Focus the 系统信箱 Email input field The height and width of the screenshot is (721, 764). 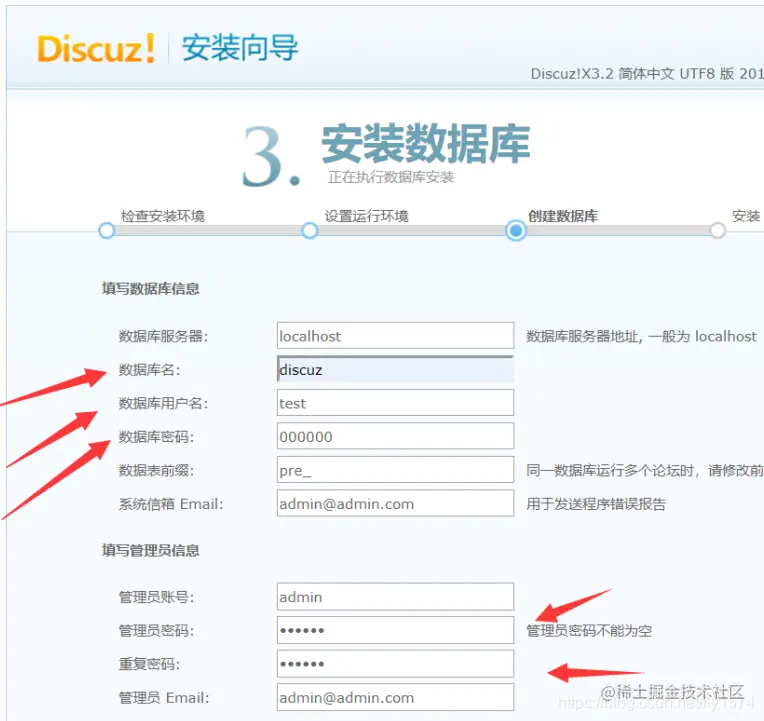tap(395, 503)
